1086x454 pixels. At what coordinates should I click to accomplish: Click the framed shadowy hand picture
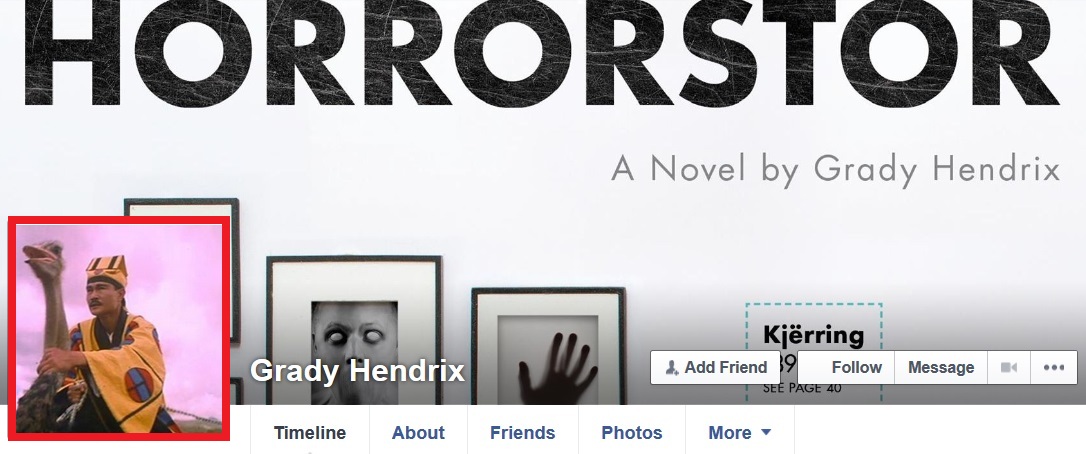click(549, 346)
